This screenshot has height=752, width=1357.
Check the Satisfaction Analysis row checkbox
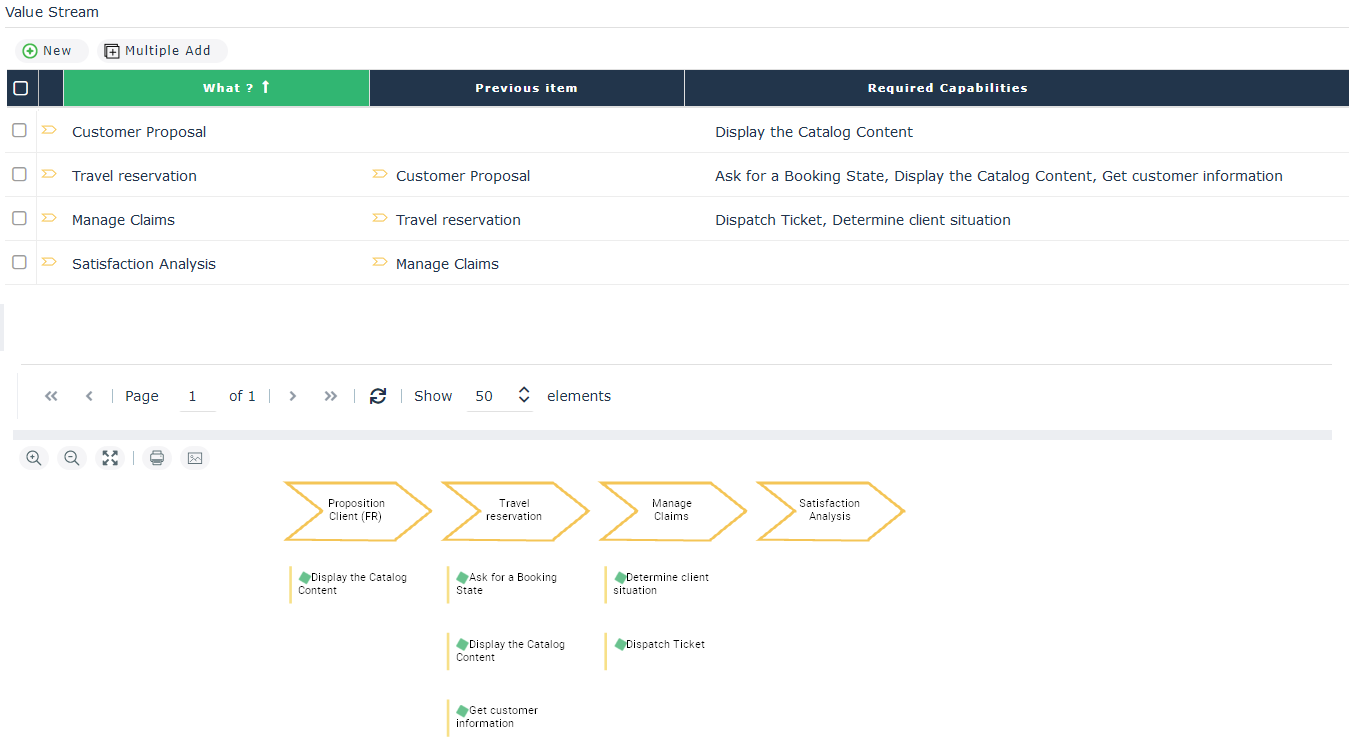pos(19,263)
